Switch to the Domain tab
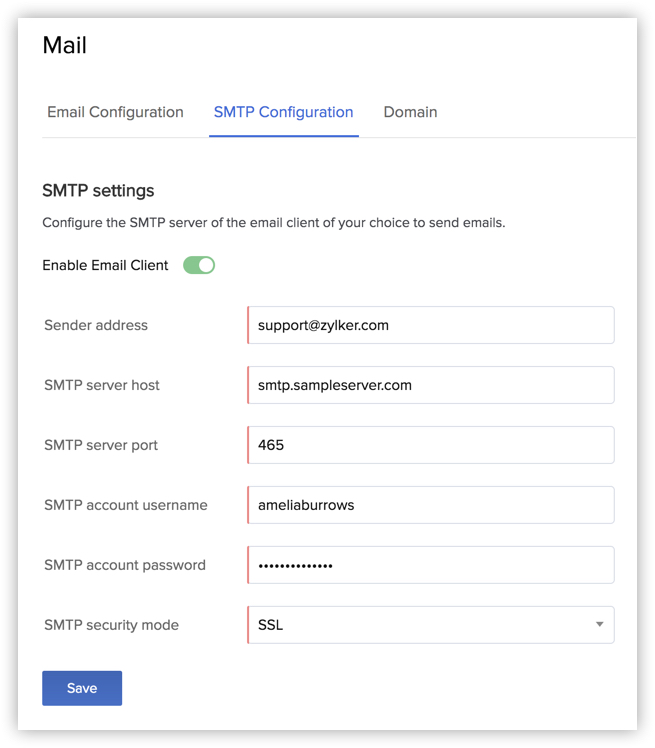The image size is (655, 748). pyautogui.click(x=410, y=112)
